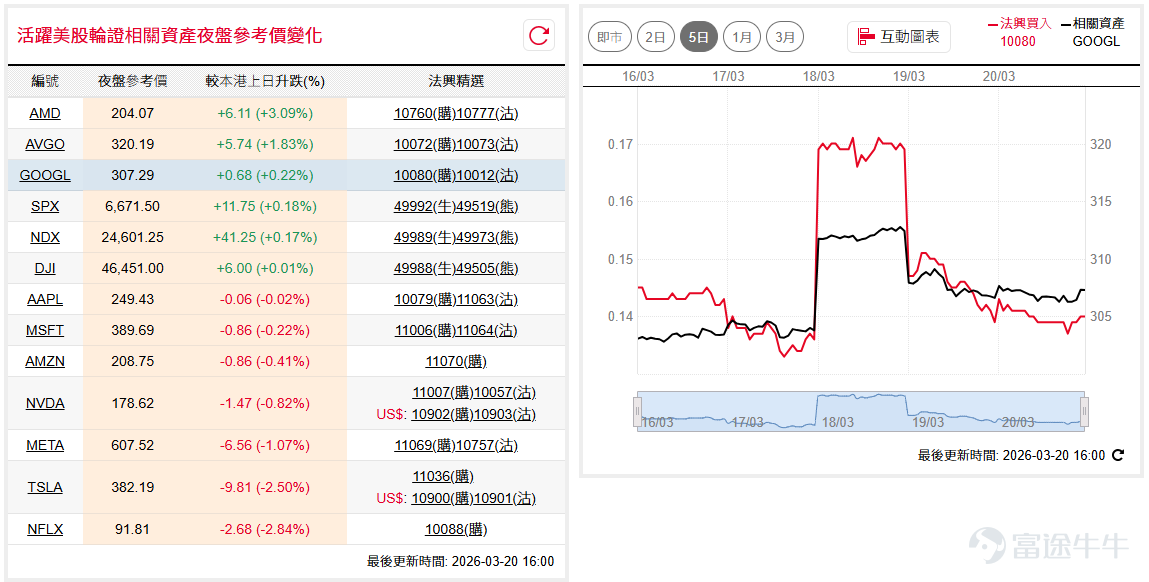
Task: Click the 18/03 date label on chart axis
Action: click(819, 76)
